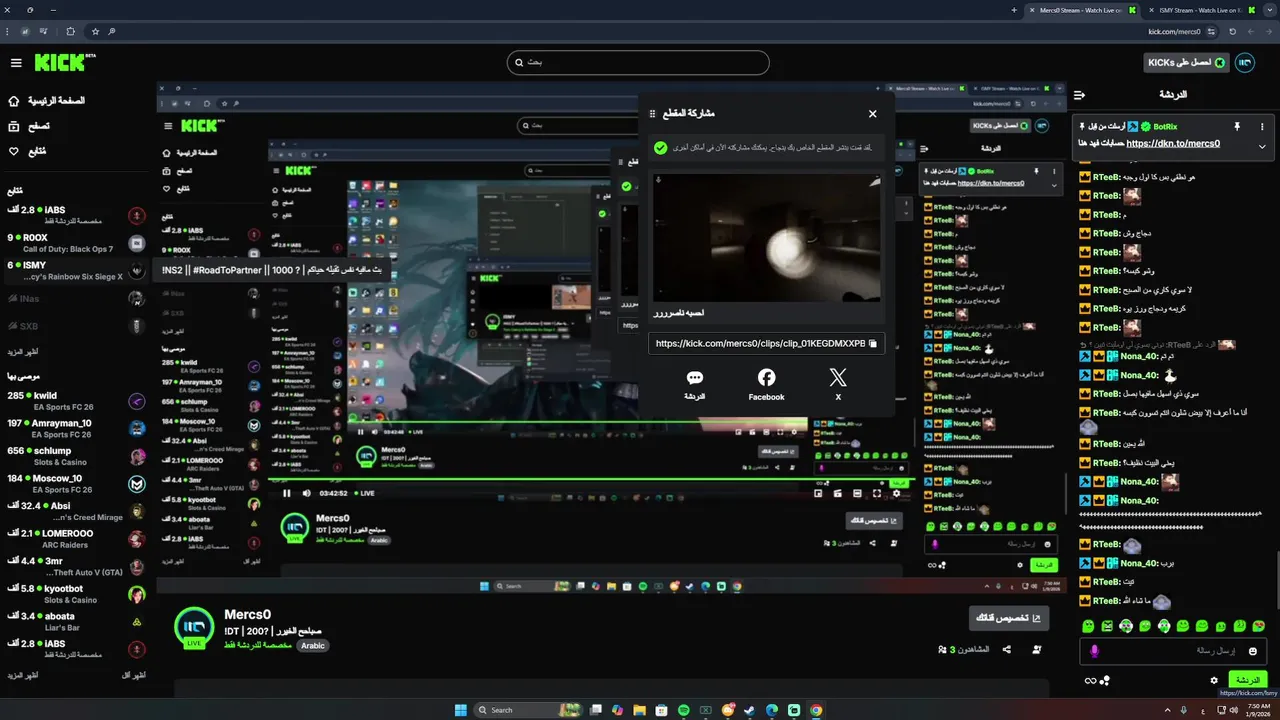Share the clip to chat
Viewport: 1280px width, 720px height.
click(x=694, y=383)
